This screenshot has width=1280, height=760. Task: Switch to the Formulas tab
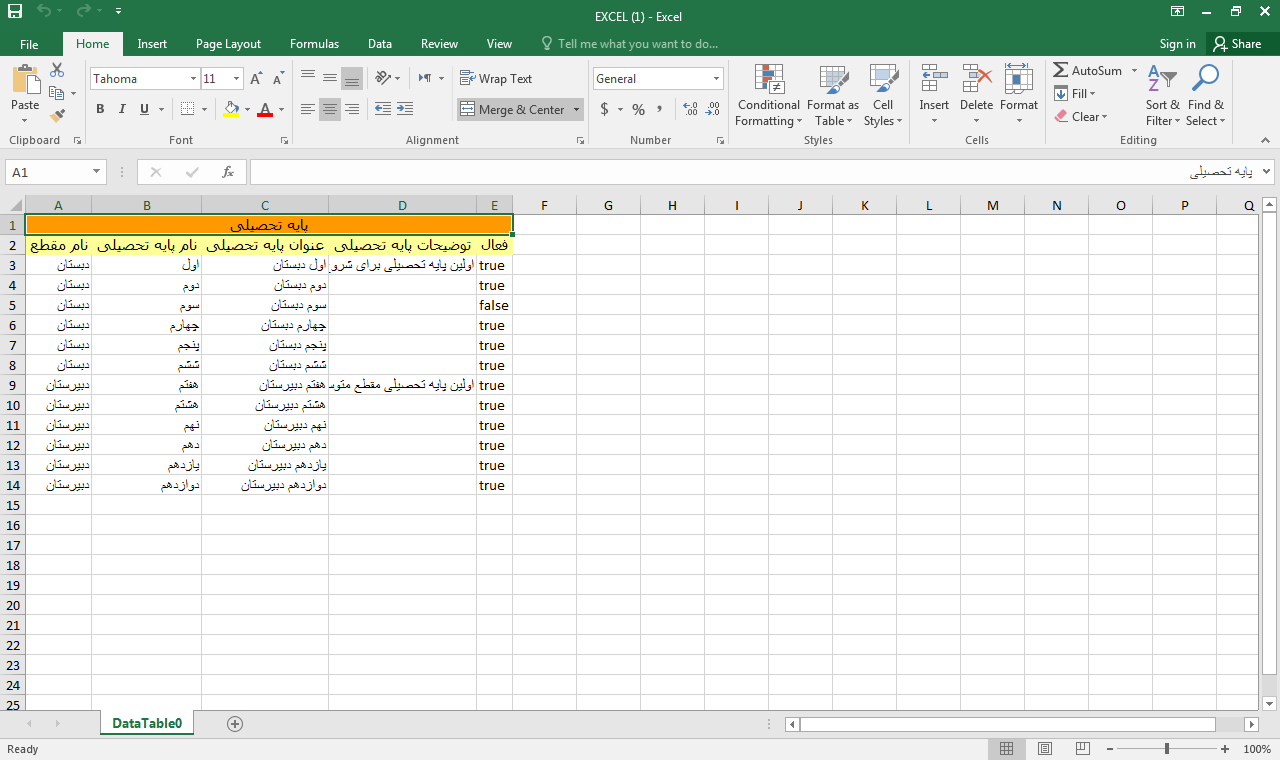click(x=314, y=44)
